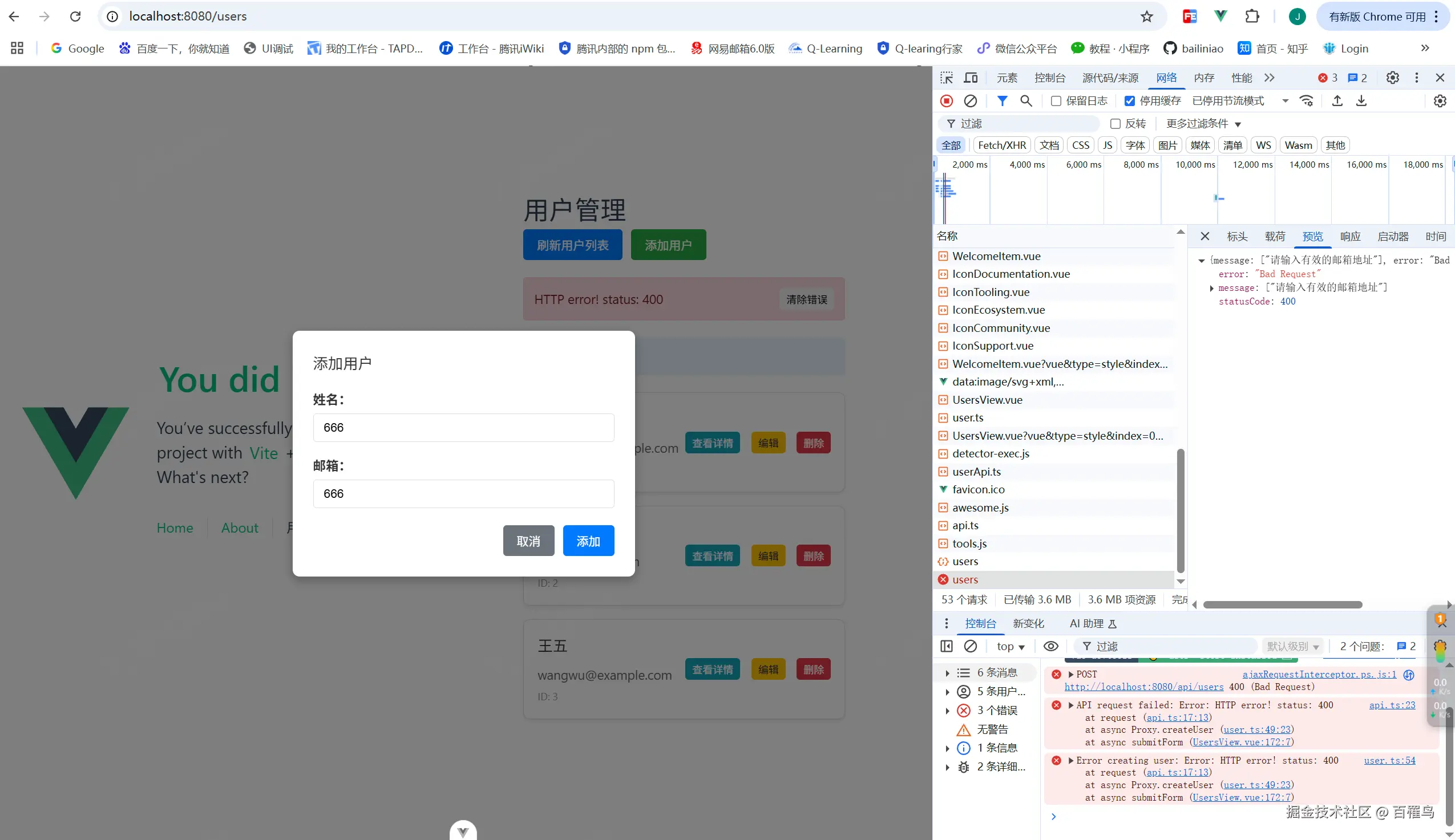Expand the message array in preview
Screen dimensions: 1455x840
(x=1211, y=288)
